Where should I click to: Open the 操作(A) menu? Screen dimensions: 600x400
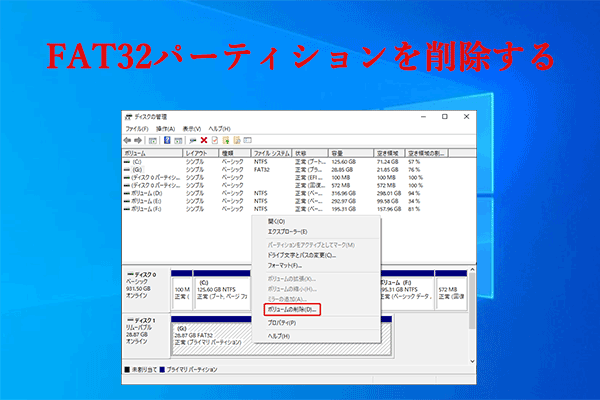165,129
